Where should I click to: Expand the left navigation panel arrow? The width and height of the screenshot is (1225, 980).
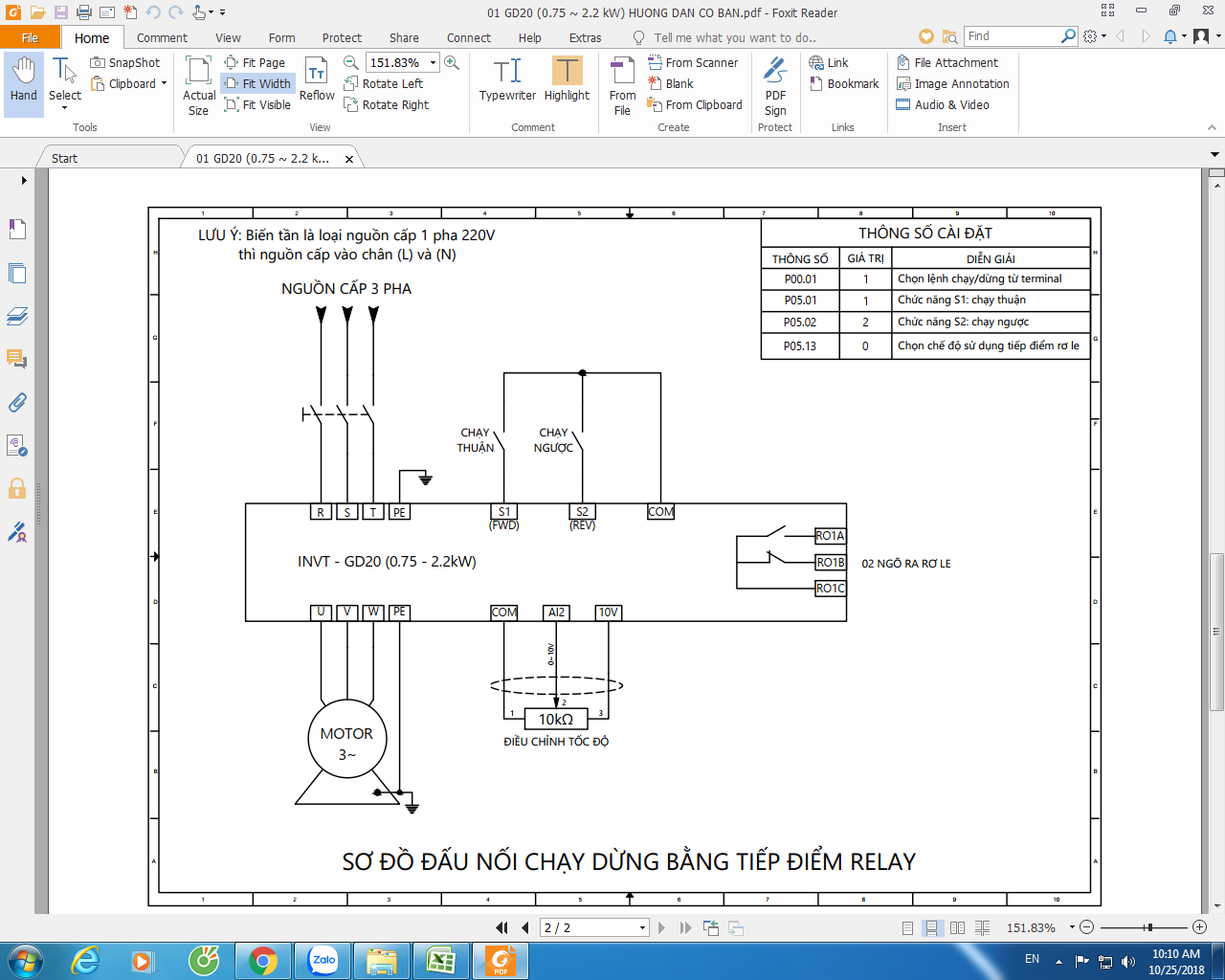[x=24, y=180]
